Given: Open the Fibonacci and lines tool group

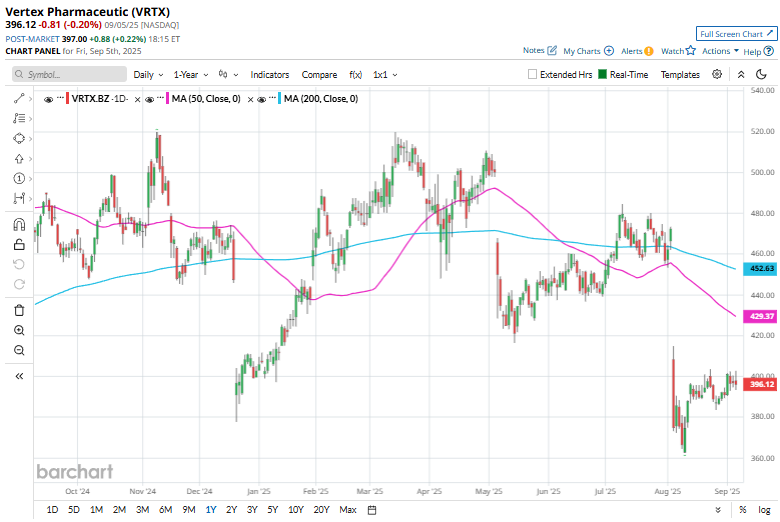Looking at the screenshot, I should click(19, 118).
